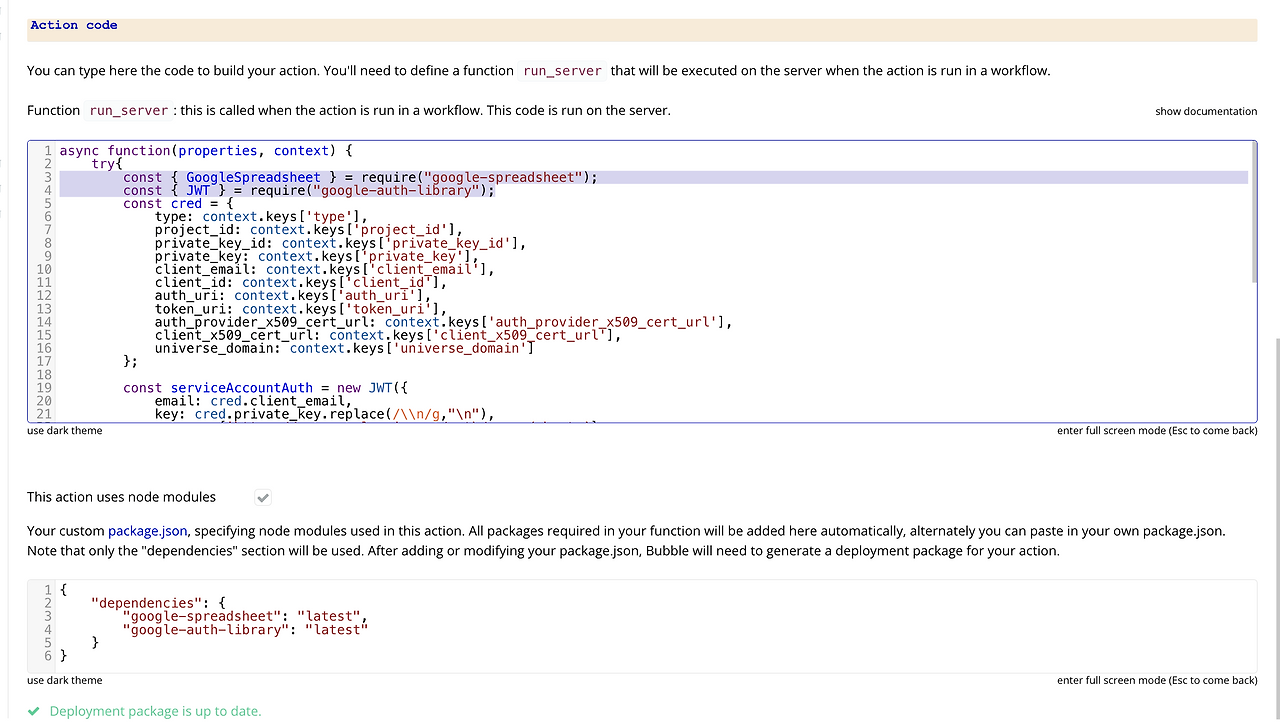Click the 'const cred = {' line

point(178,203)
